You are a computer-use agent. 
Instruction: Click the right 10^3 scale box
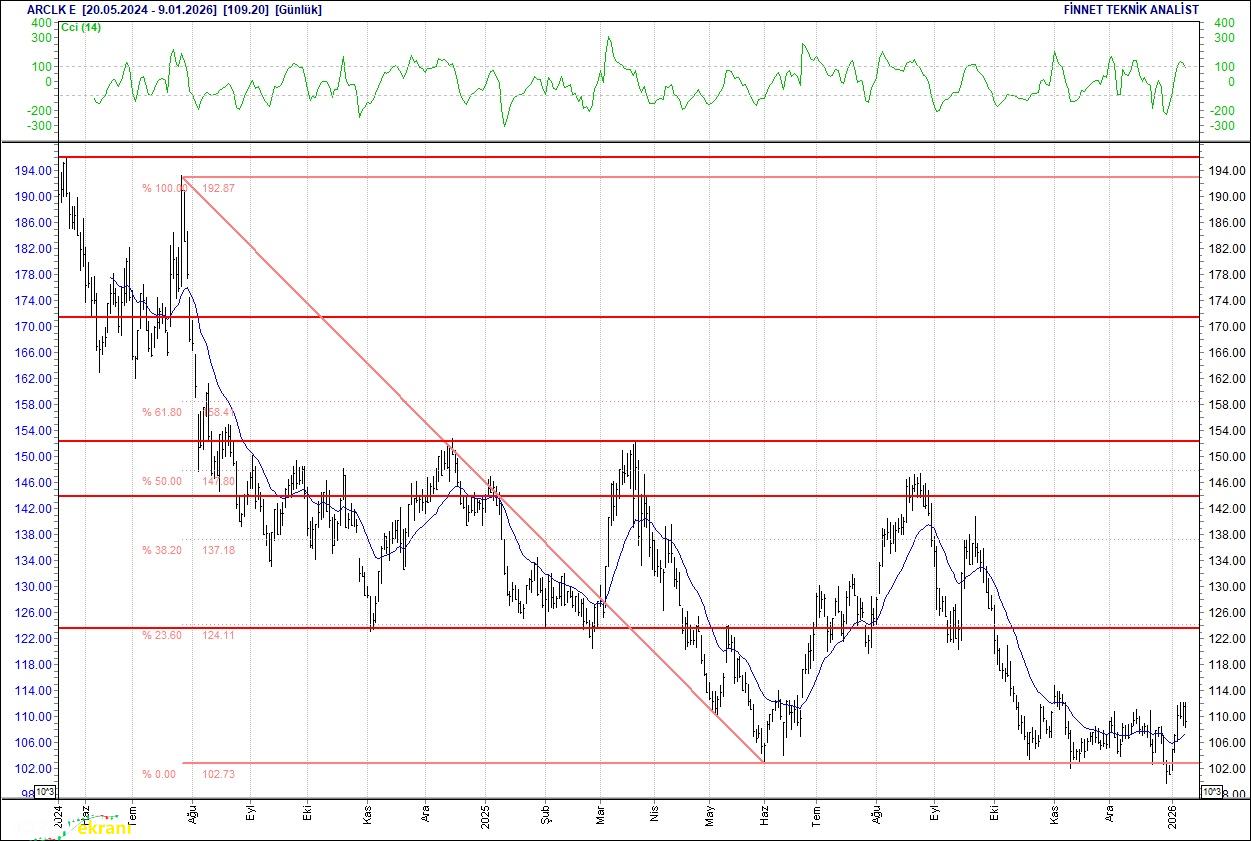click(1208, 792)
